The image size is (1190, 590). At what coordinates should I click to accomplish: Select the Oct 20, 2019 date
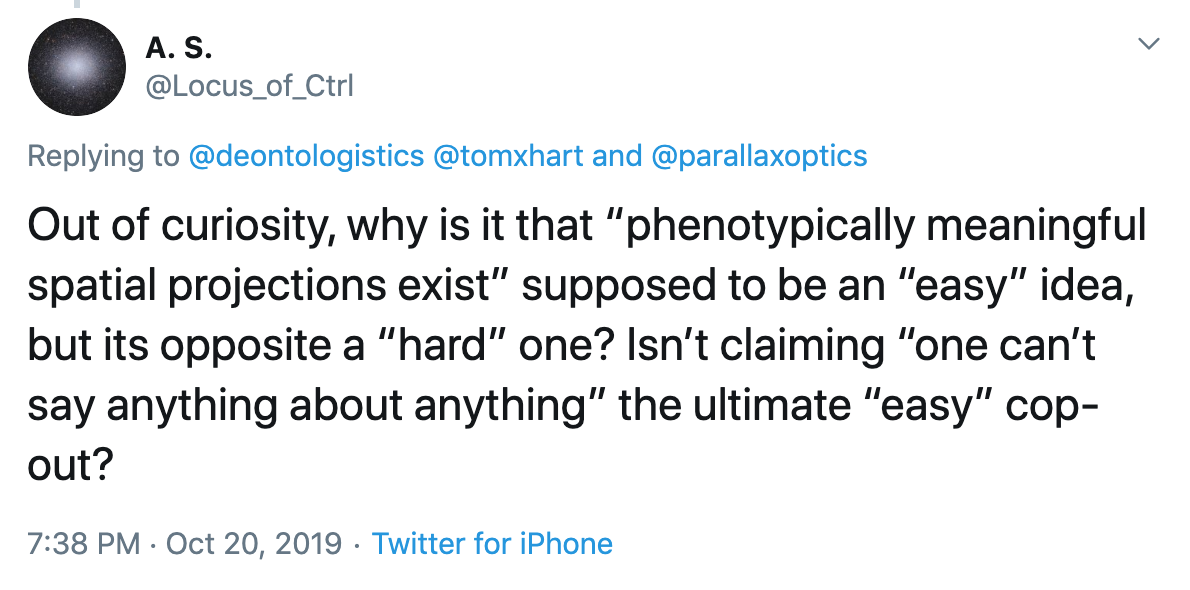(254, 544)
